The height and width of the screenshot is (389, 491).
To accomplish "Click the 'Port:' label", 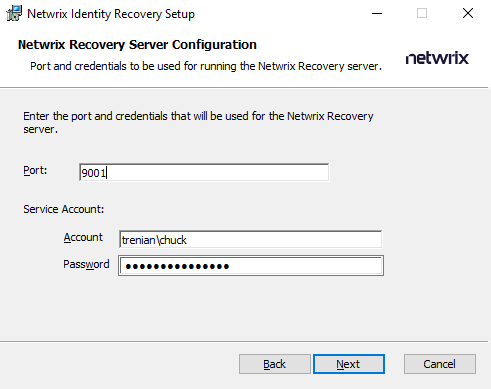I will pyautogui.click(x=35, y=170).
